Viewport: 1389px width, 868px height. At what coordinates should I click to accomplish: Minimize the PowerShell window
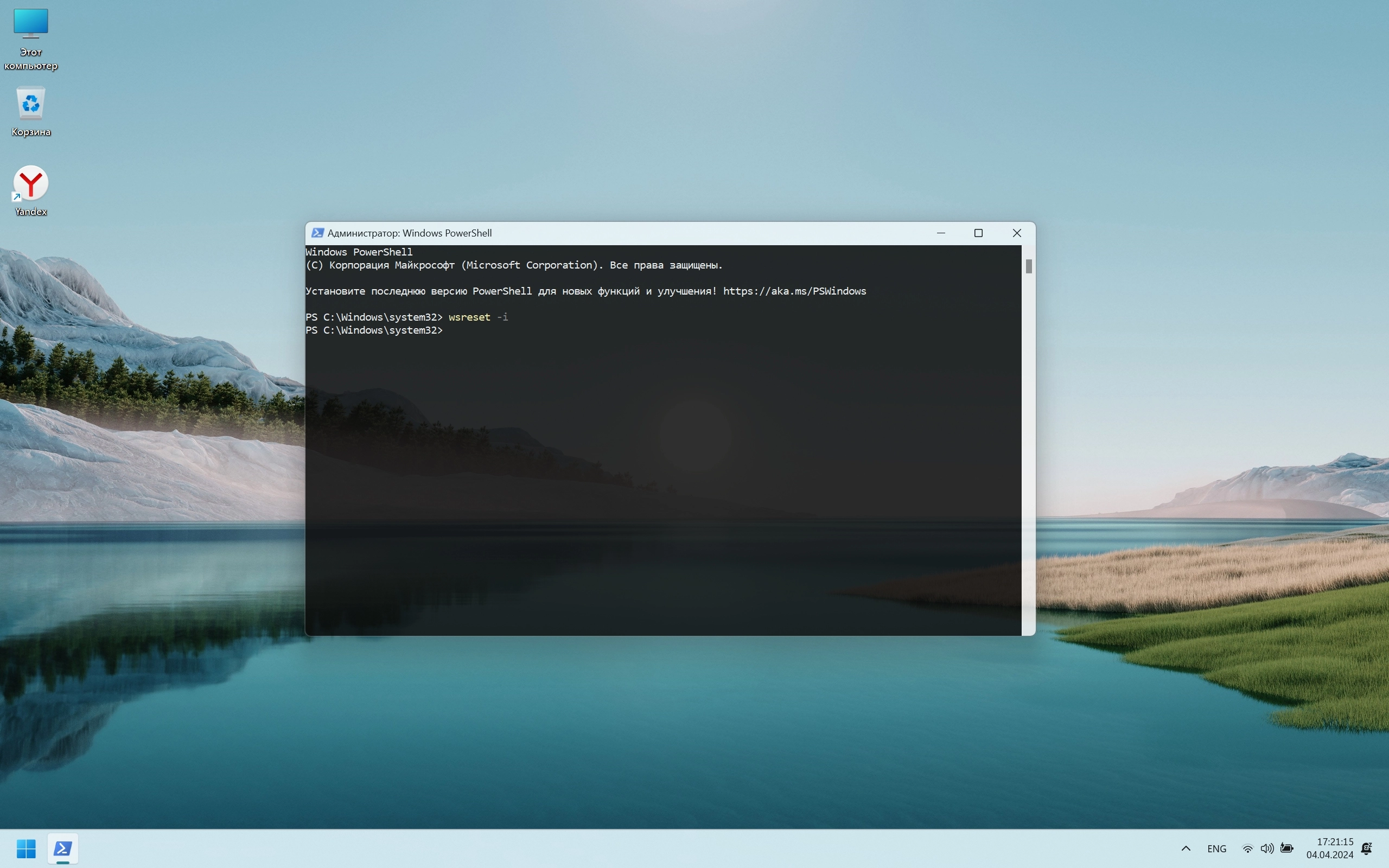(x=941, y=233)
